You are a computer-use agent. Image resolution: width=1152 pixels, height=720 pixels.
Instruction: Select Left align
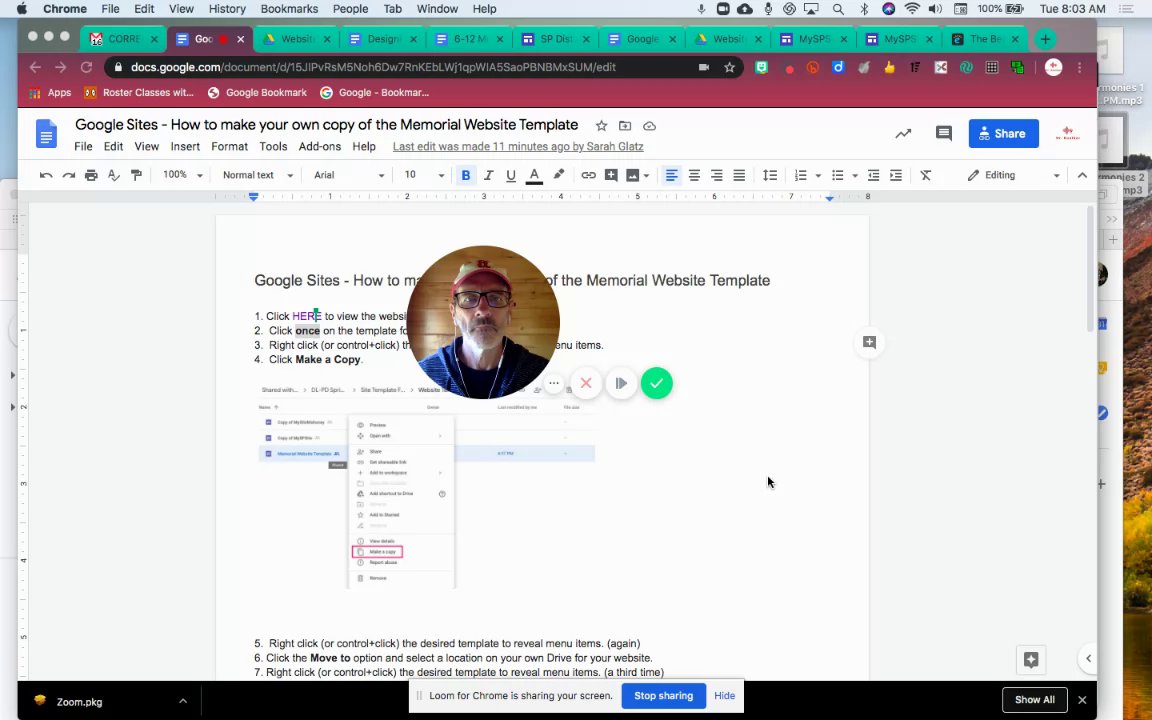671,175
